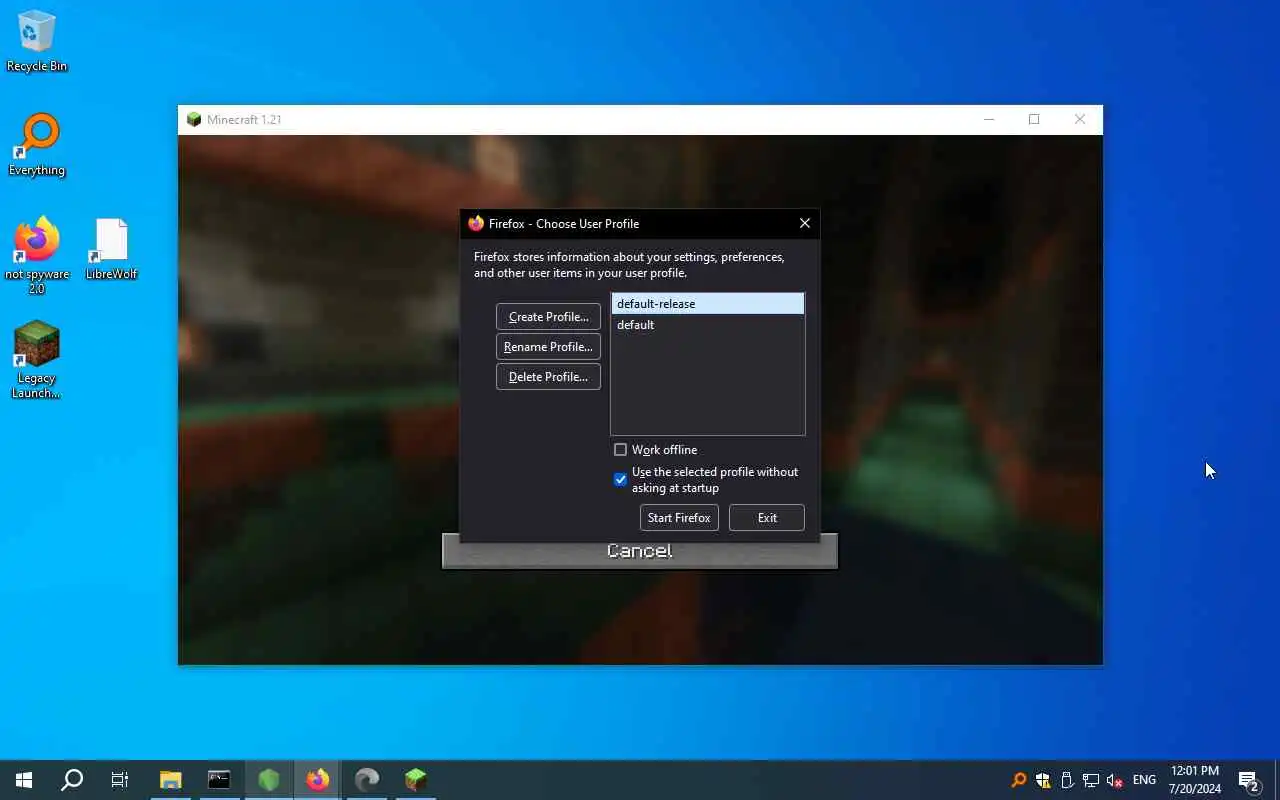Open the network tray icon
Viewport: 1280px width, 800px height.
coord(1091,780)
